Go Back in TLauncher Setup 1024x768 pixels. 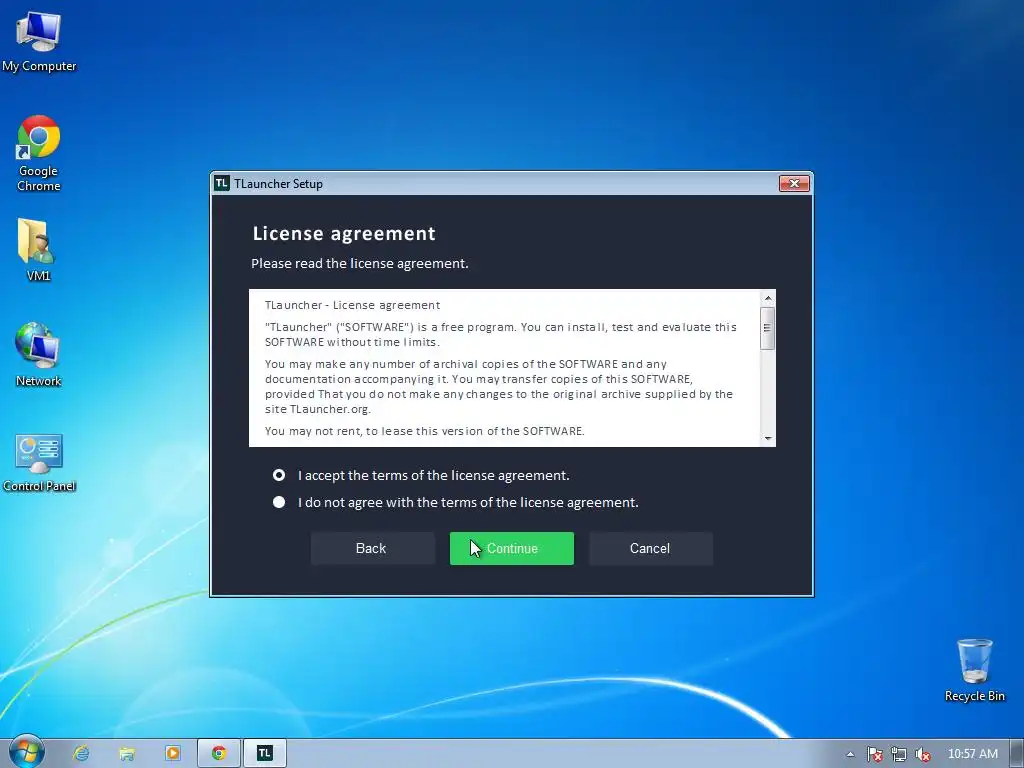[x=372, y=549]
